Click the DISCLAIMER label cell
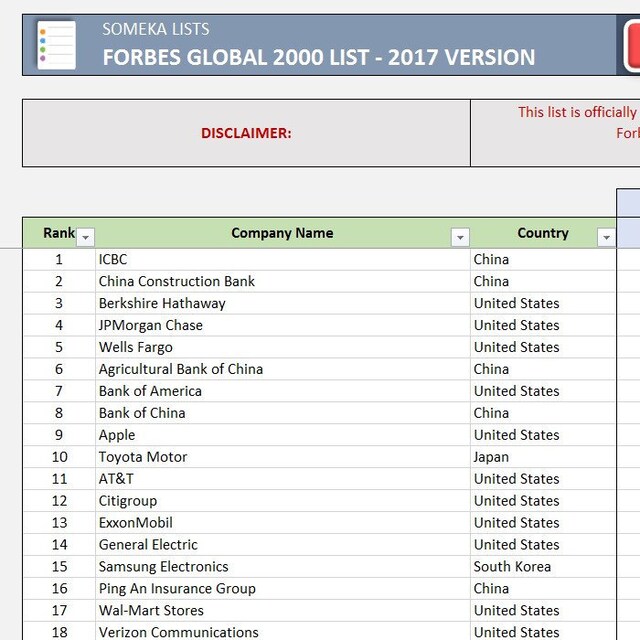Image resolution: width=640 pixels, height=640 pixels. point(246,133)
